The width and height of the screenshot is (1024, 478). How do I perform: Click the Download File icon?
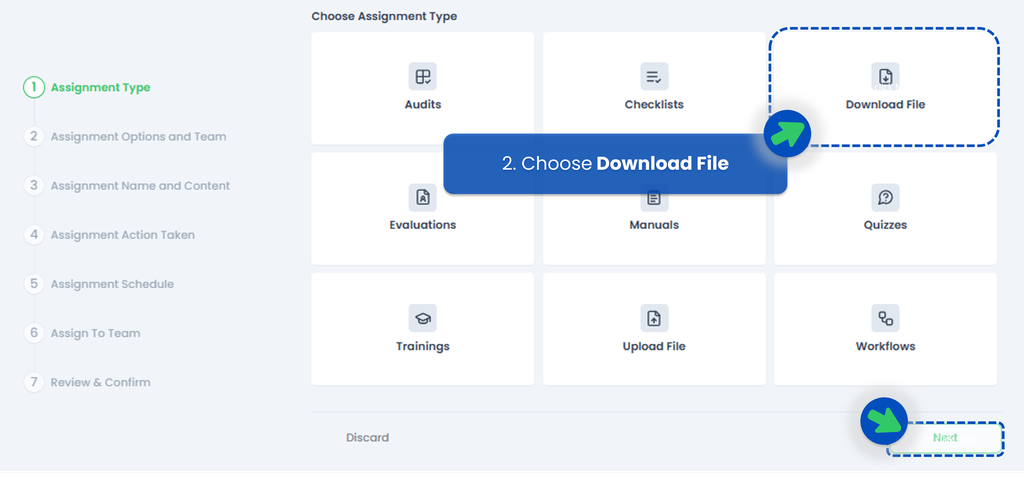click(885, 77)
